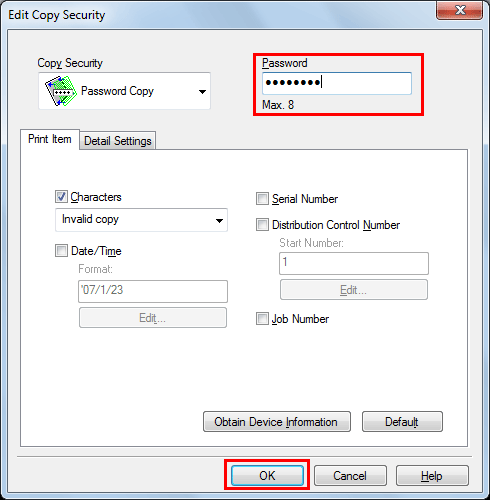Click Obtain Device Information button
490x500 pixels.
(x=277, y=422)
